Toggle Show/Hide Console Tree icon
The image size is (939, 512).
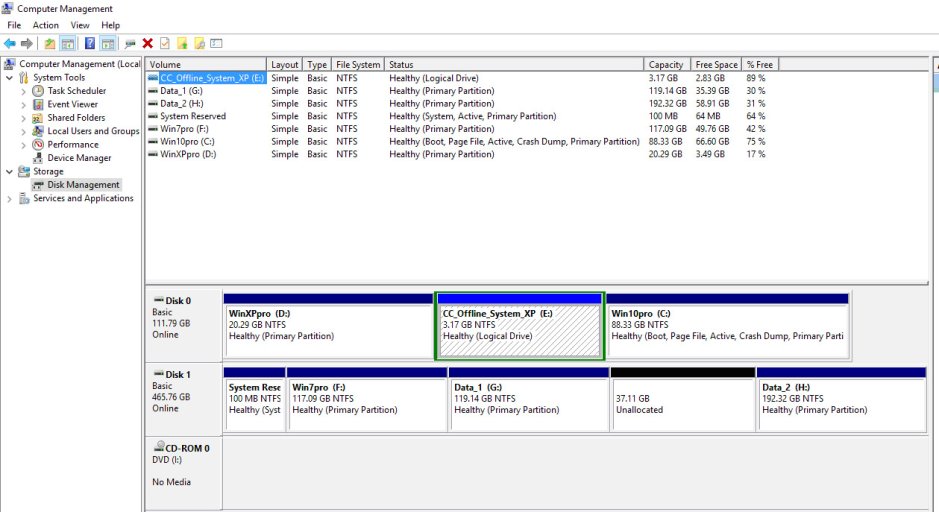click(x=68, y=44)
